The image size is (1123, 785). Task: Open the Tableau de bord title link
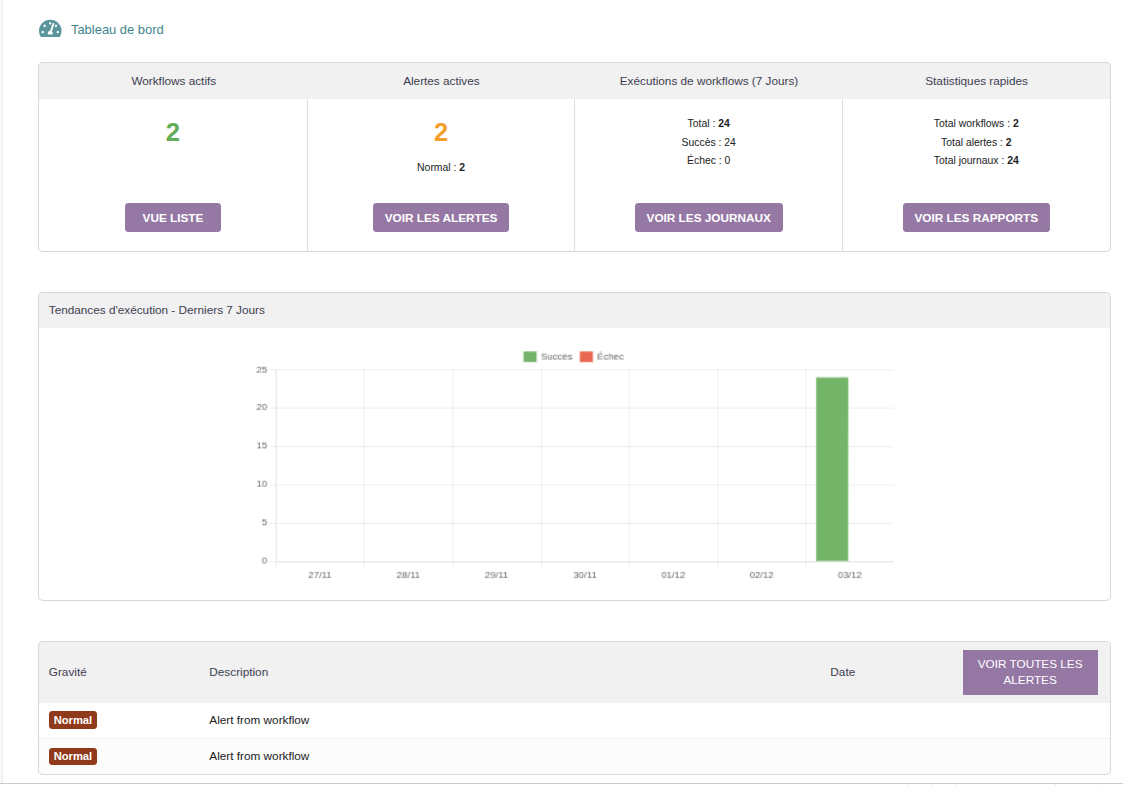pos(117,30)
